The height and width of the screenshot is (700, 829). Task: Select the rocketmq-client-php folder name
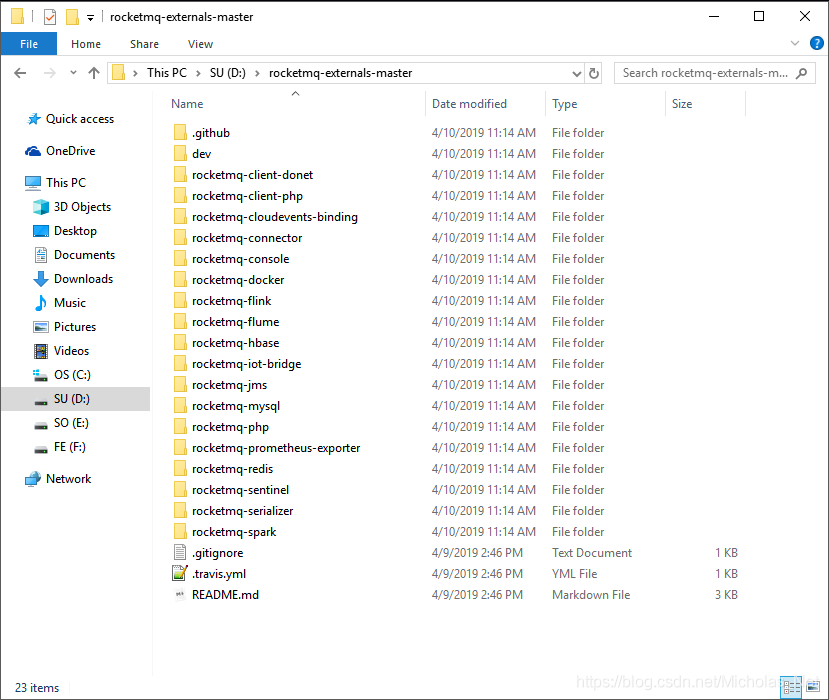point(247,196)
